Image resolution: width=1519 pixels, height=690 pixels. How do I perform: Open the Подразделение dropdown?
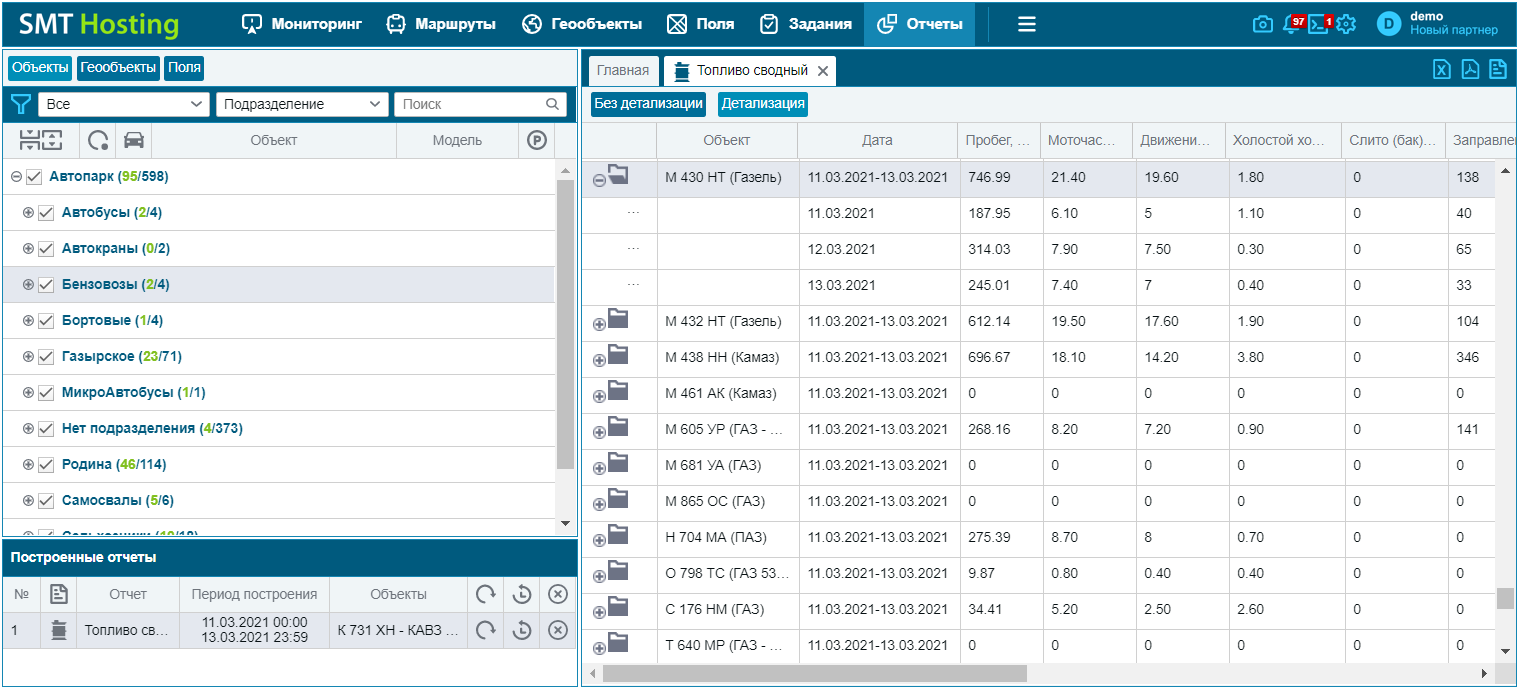[x=302, y=104]
